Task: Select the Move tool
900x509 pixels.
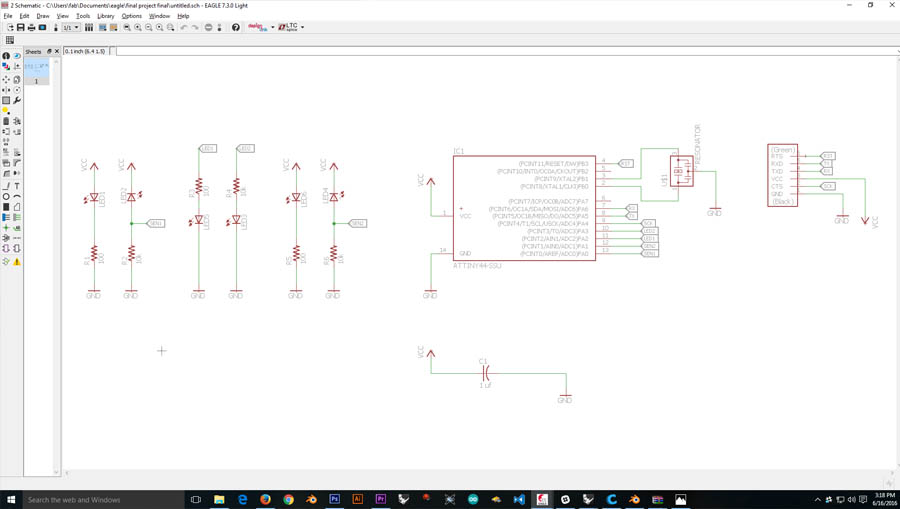Action: [x=6, y=79]
